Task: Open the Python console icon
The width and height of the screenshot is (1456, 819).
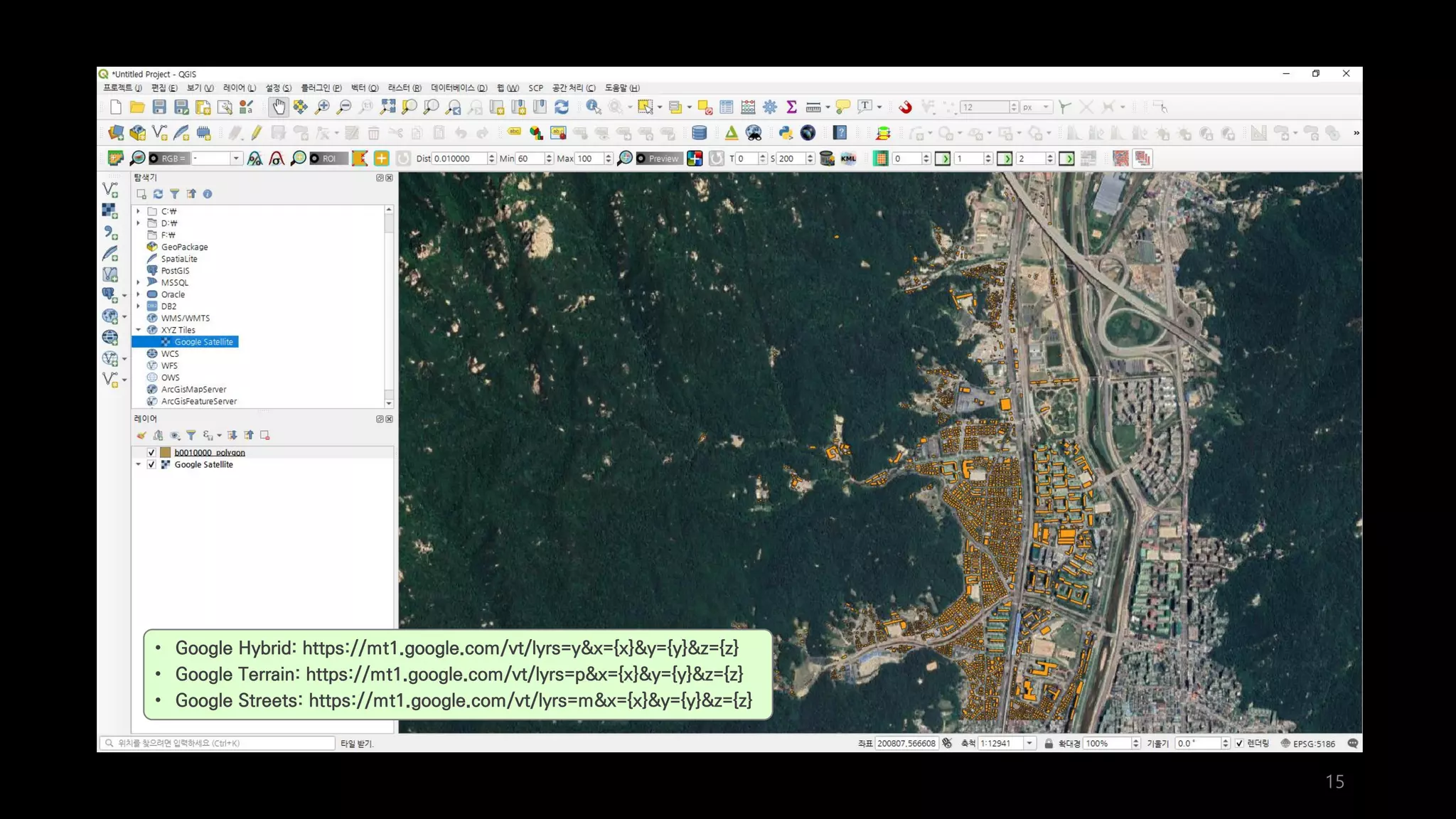Action: (x=785, y=133)
